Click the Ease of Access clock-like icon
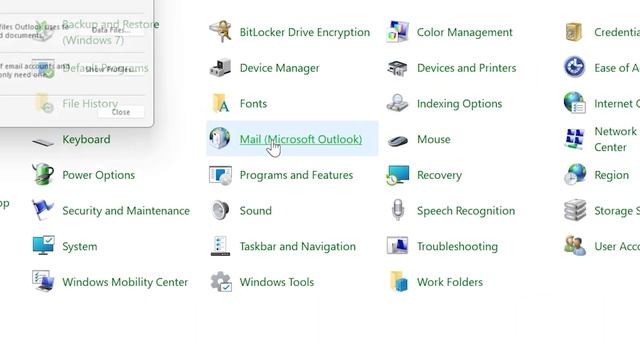The height and width of the screenshot is (360, 640). pyautogui.click(x=575, y=67)
